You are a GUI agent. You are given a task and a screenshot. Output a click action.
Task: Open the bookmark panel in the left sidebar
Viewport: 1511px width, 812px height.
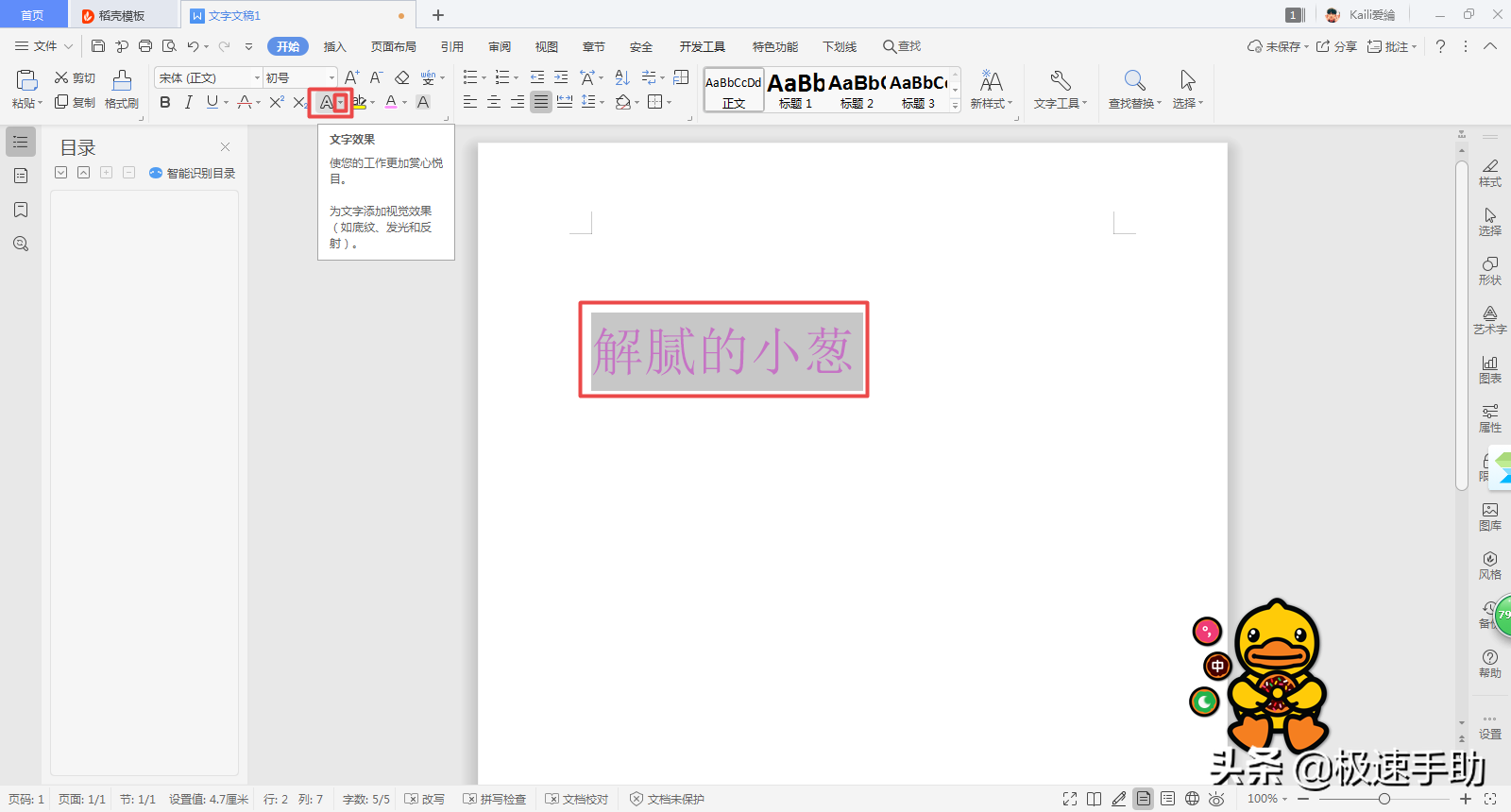pyautogui.click(x=21, y=210)
